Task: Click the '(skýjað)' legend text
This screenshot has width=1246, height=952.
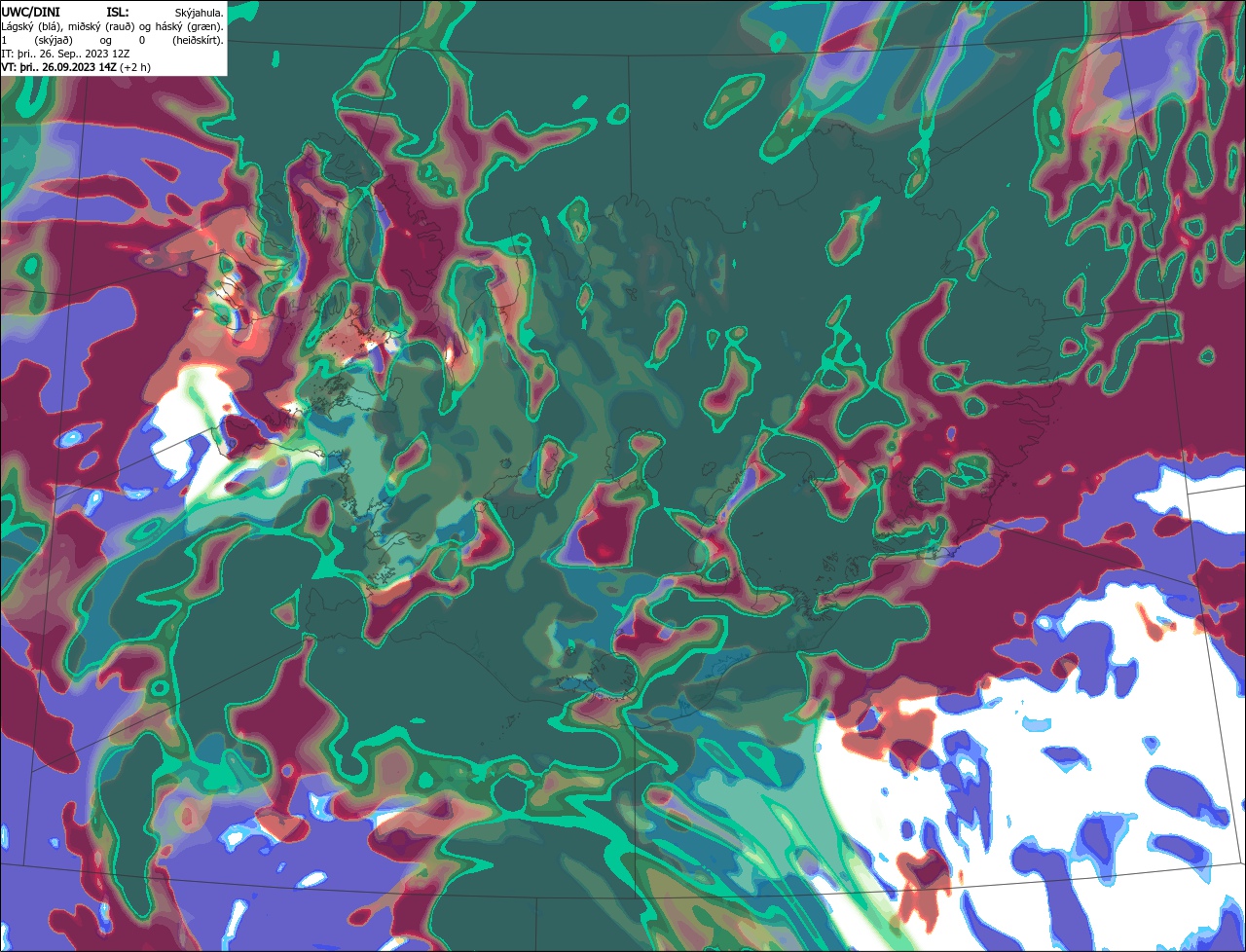Action: click(54, 41)
